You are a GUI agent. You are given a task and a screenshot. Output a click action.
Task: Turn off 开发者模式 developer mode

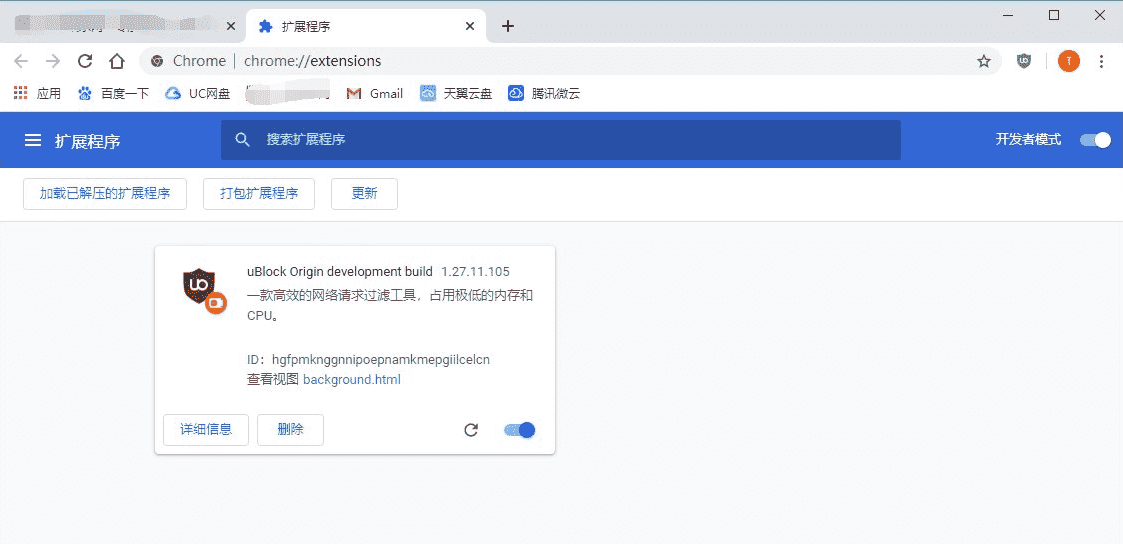1095,140
